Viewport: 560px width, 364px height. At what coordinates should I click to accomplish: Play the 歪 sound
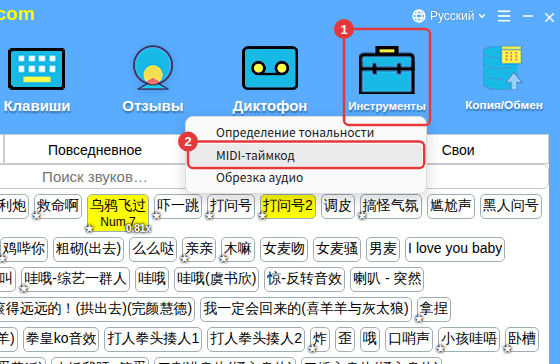click(345, 339)
